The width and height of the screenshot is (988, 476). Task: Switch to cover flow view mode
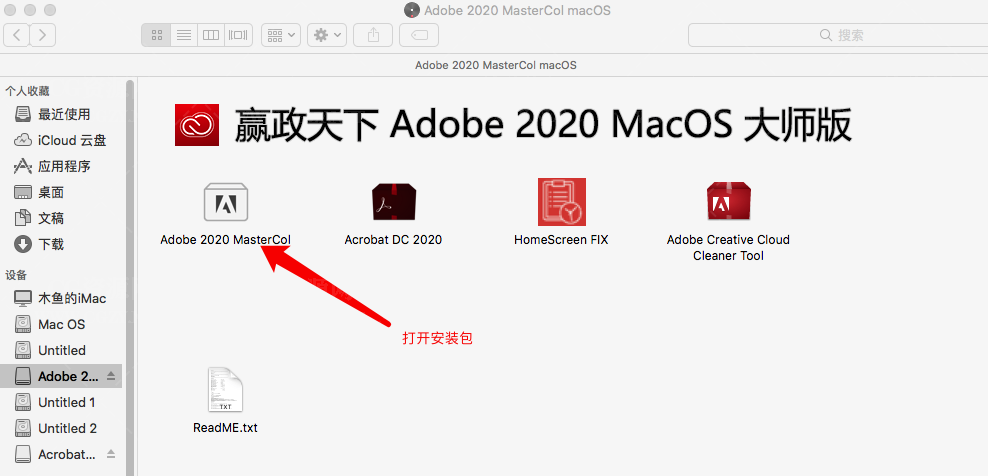click(x=238, y=35)
